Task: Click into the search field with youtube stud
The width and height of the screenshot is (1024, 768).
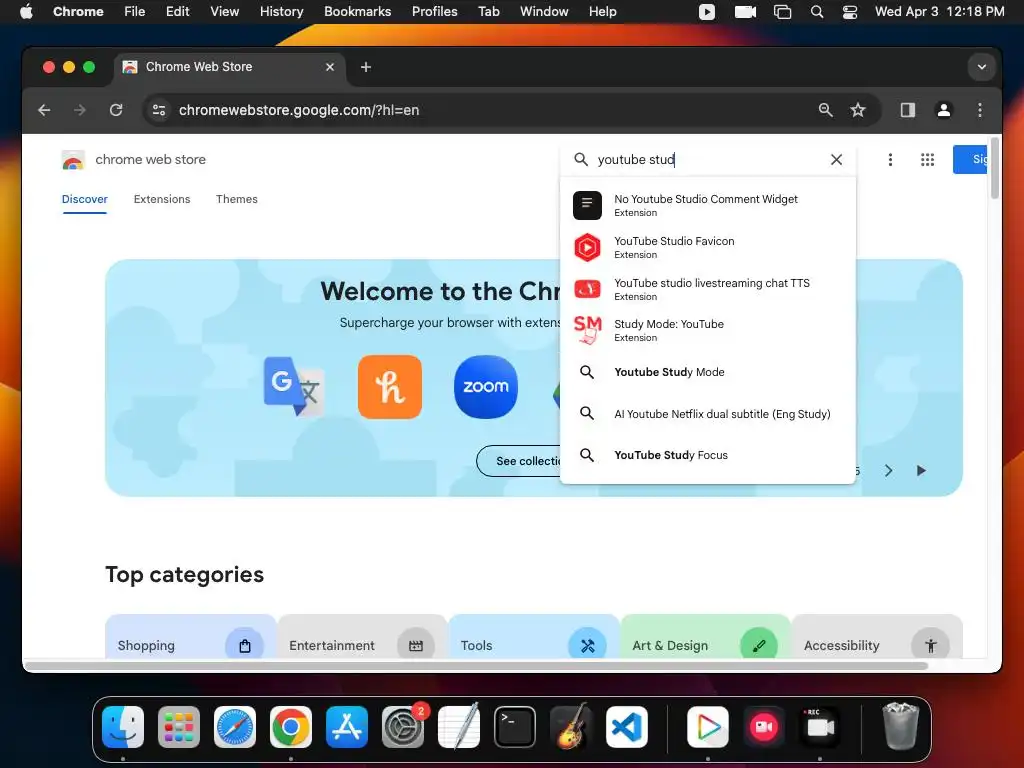Action: tap(709, 159)
